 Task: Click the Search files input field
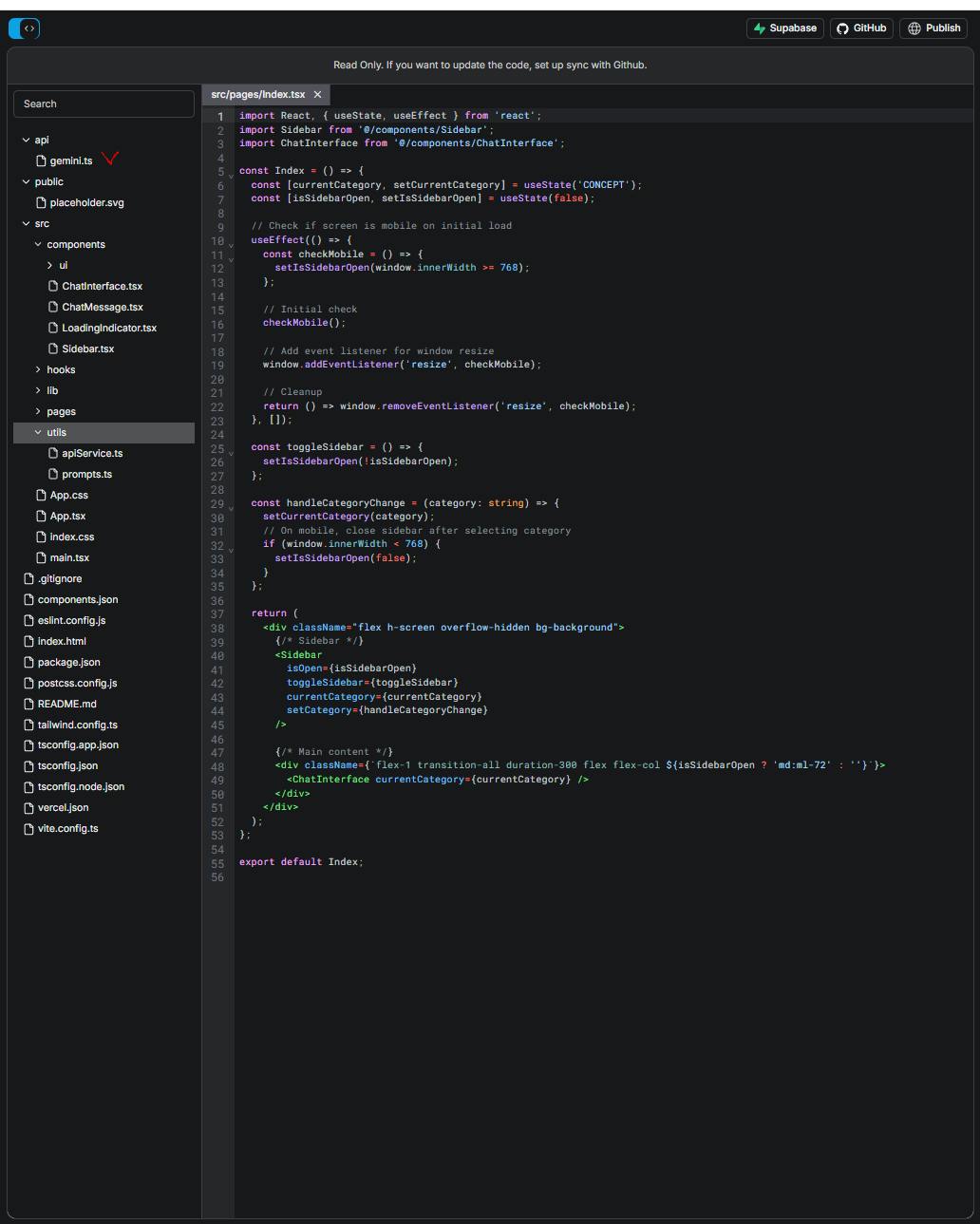click(104, 104)
